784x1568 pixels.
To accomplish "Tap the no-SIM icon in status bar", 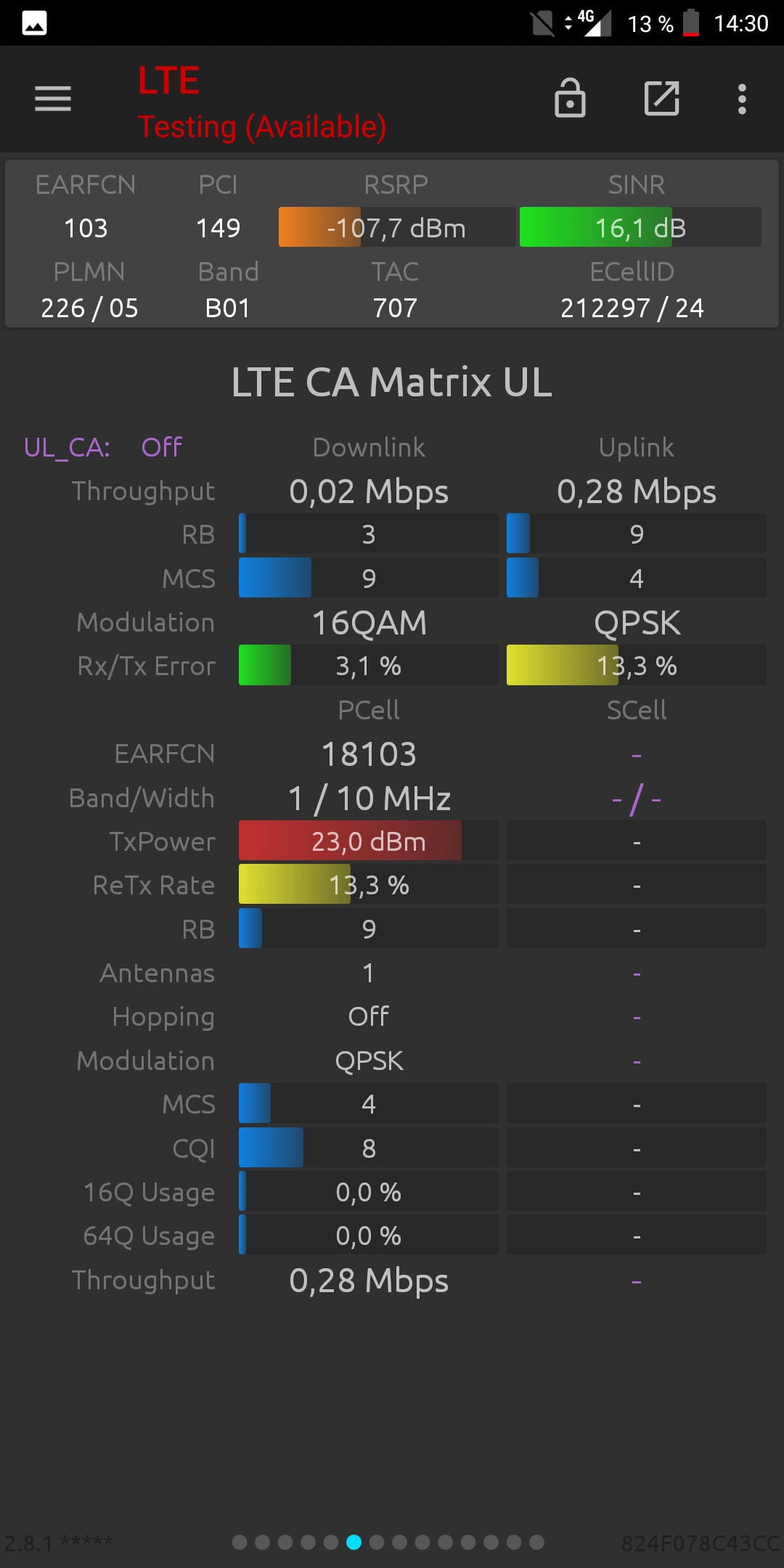I will click(x=542, y=23).
